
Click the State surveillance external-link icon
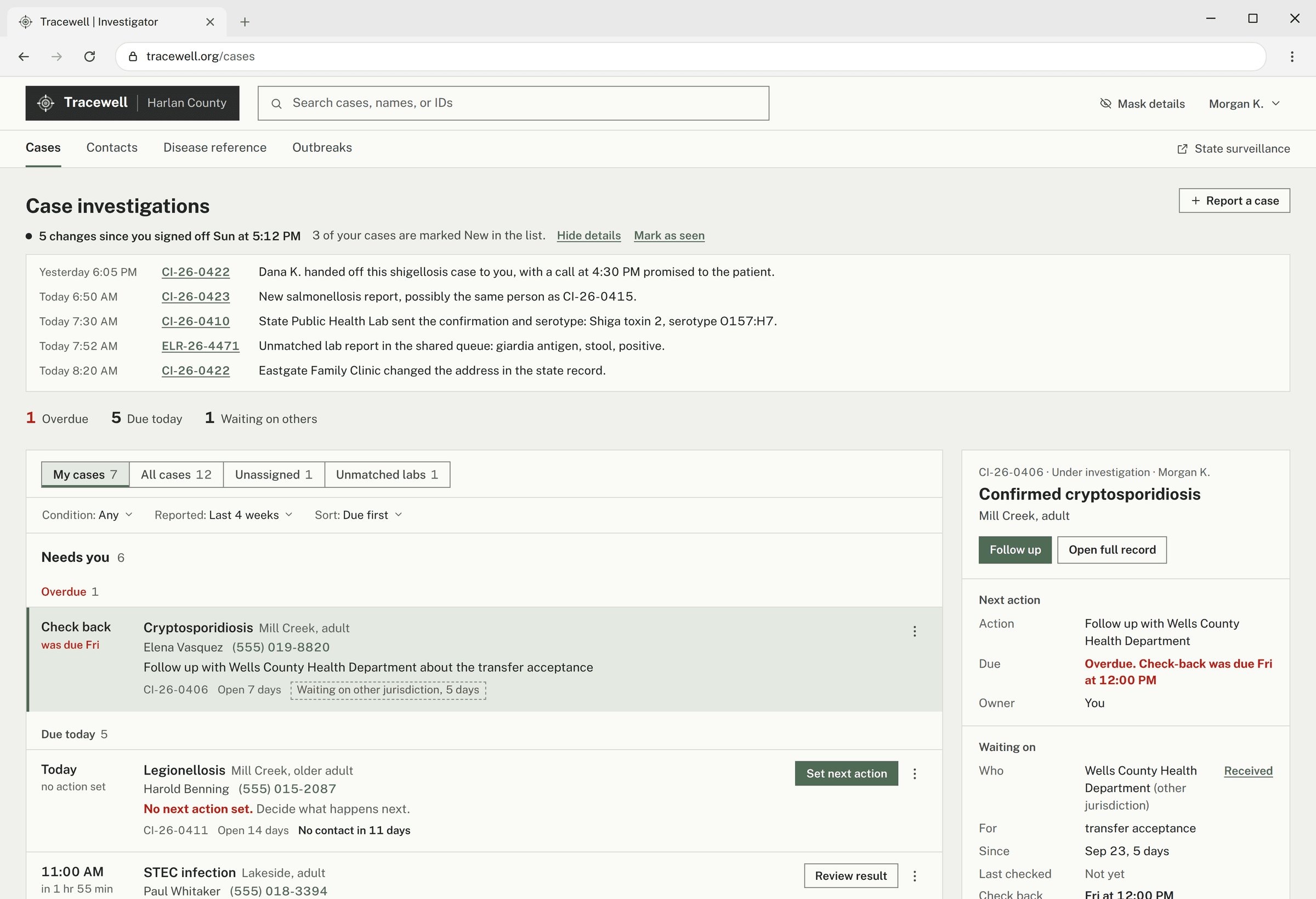pos(1182,149)
